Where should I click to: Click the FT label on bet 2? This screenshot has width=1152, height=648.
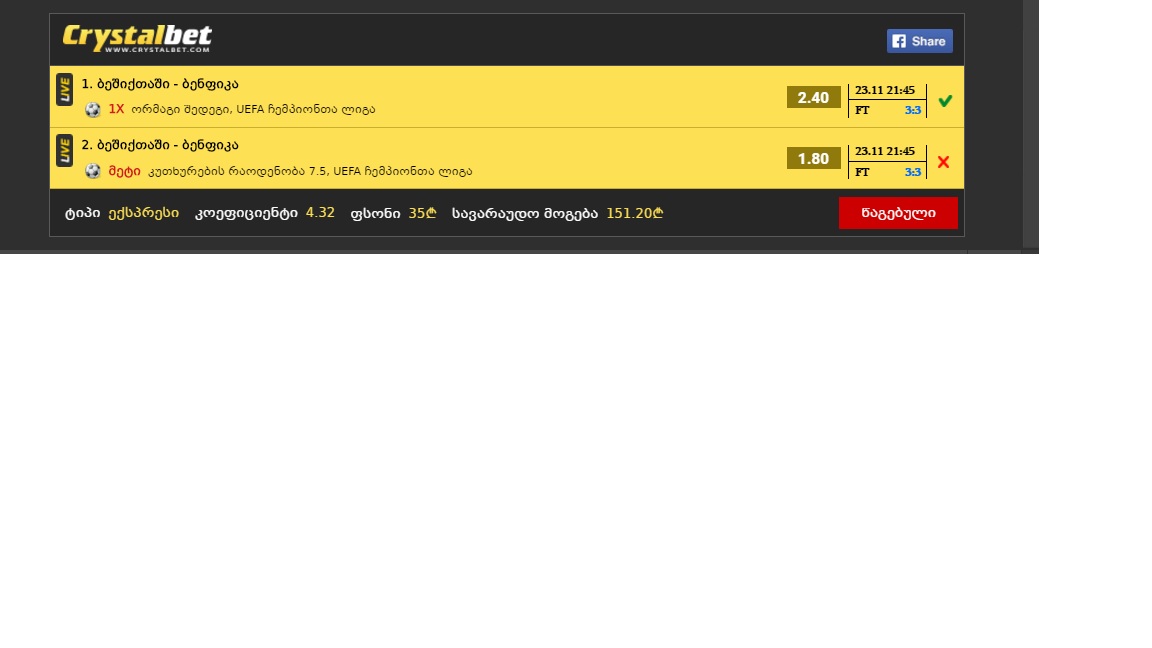tap(862, 172)
